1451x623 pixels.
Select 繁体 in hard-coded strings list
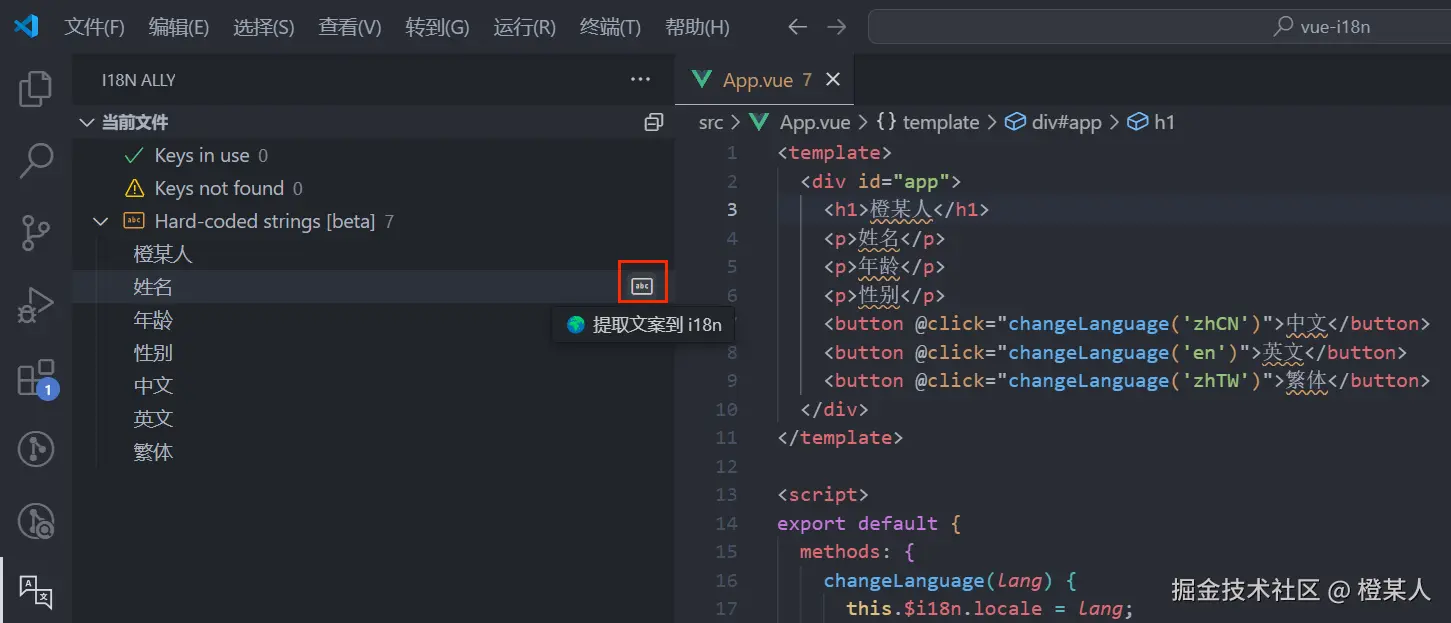[373, 452]
